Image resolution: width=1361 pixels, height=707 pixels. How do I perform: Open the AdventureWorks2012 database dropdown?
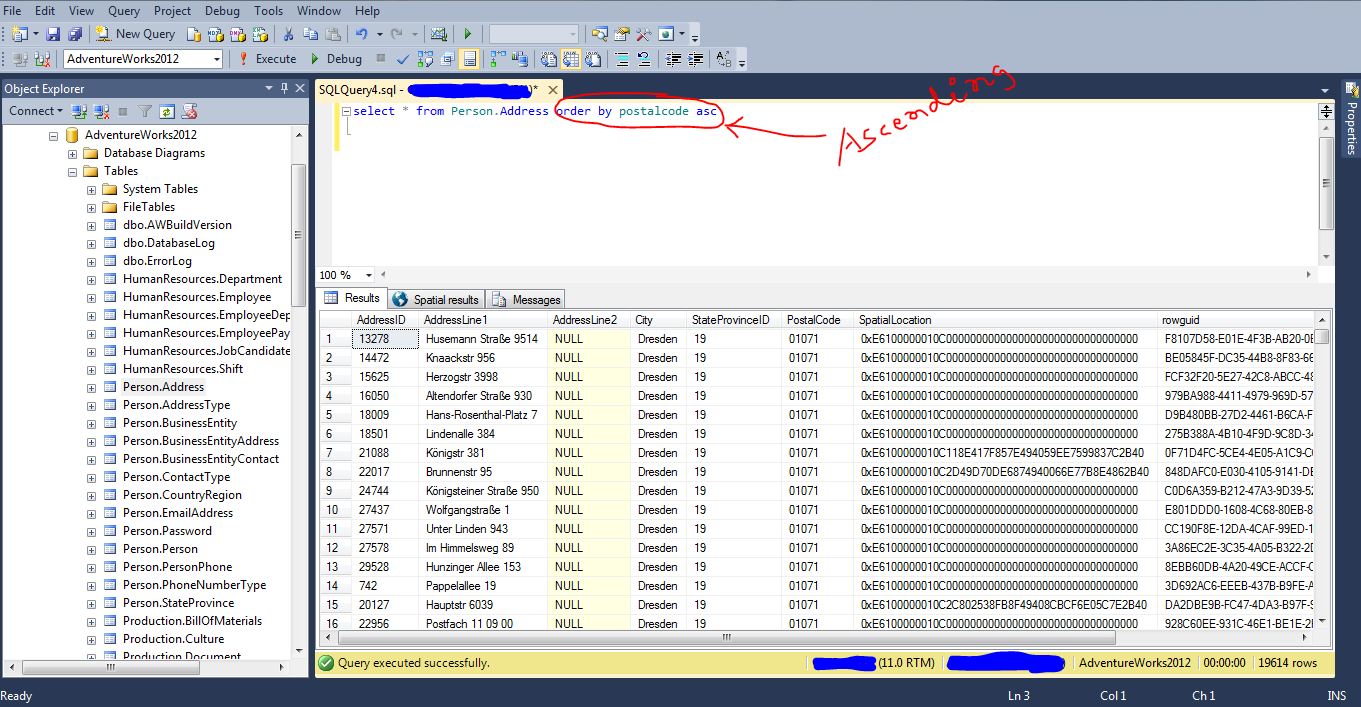[x=218, y=58]
